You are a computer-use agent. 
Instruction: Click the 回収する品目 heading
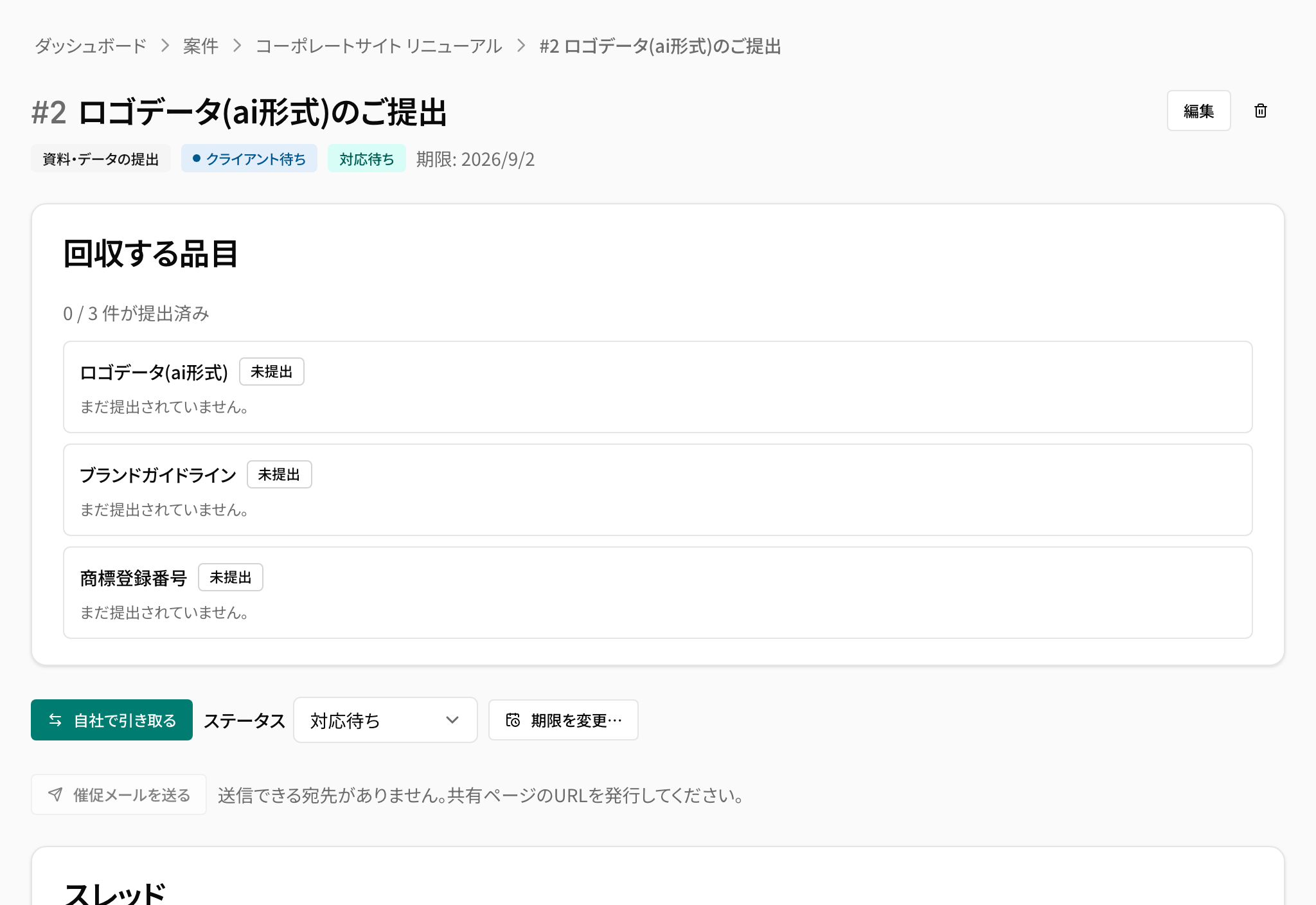tap(151, 253)
